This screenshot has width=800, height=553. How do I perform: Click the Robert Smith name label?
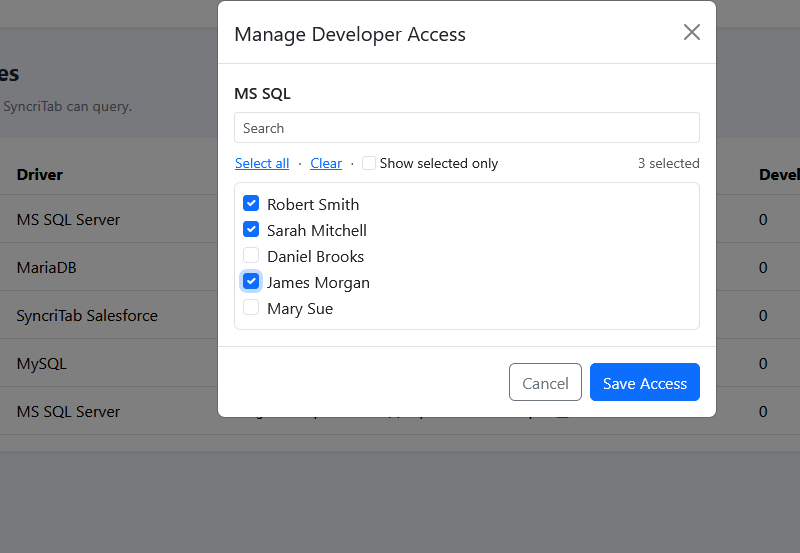click(313, 205)
